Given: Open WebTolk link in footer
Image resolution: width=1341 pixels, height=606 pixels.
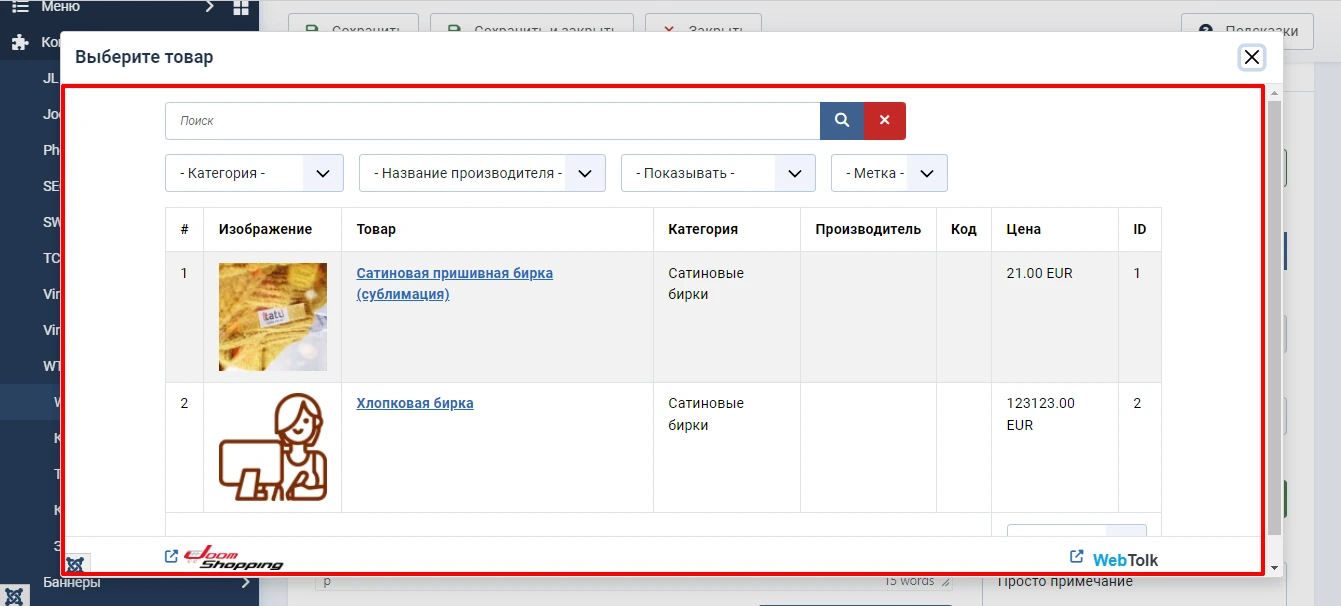Looking at the screenshot, I should coord(1115,559).
